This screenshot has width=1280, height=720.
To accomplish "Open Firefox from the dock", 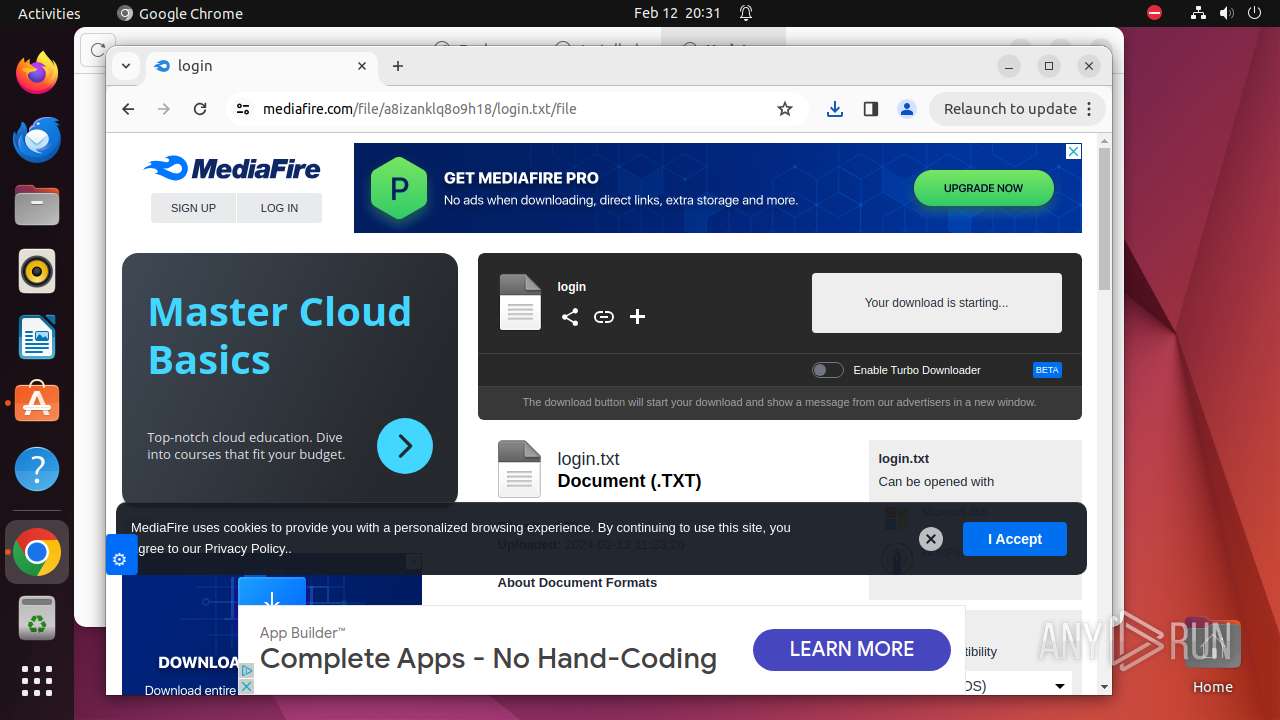I will (37, 73).
